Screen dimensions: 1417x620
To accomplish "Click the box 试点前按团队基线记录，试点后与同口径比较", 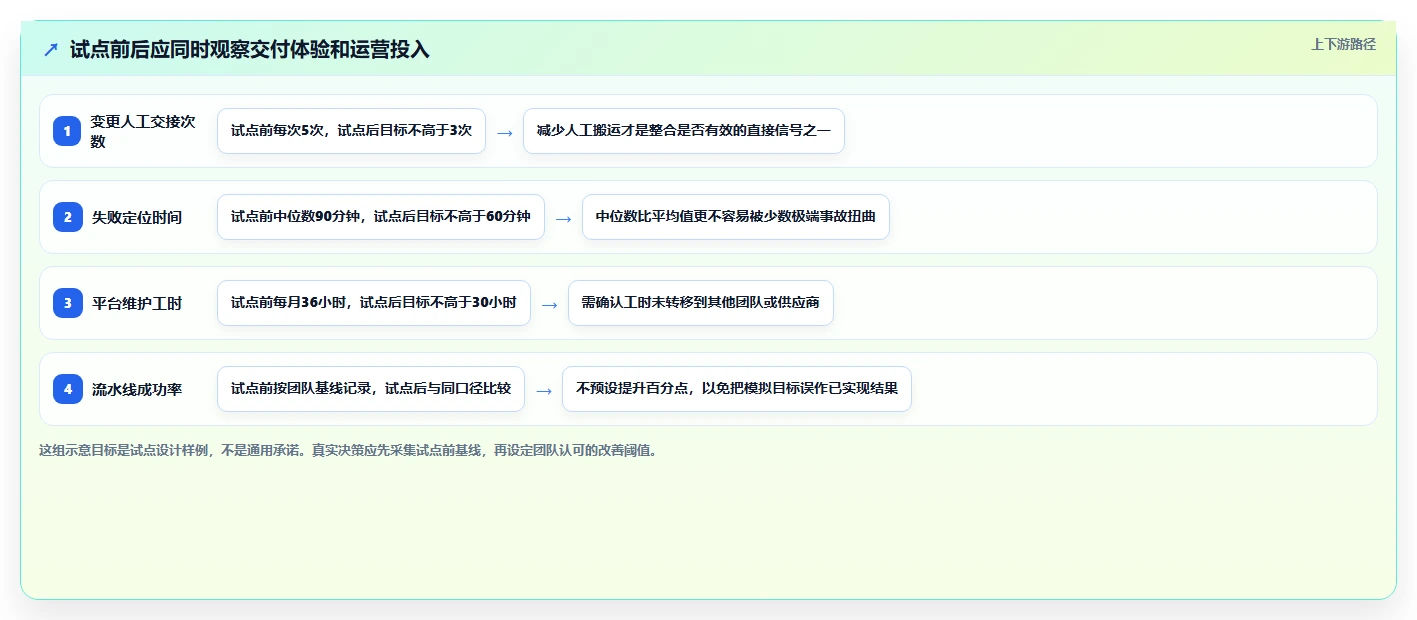I will pyautogui.click(x=371, y=389).
